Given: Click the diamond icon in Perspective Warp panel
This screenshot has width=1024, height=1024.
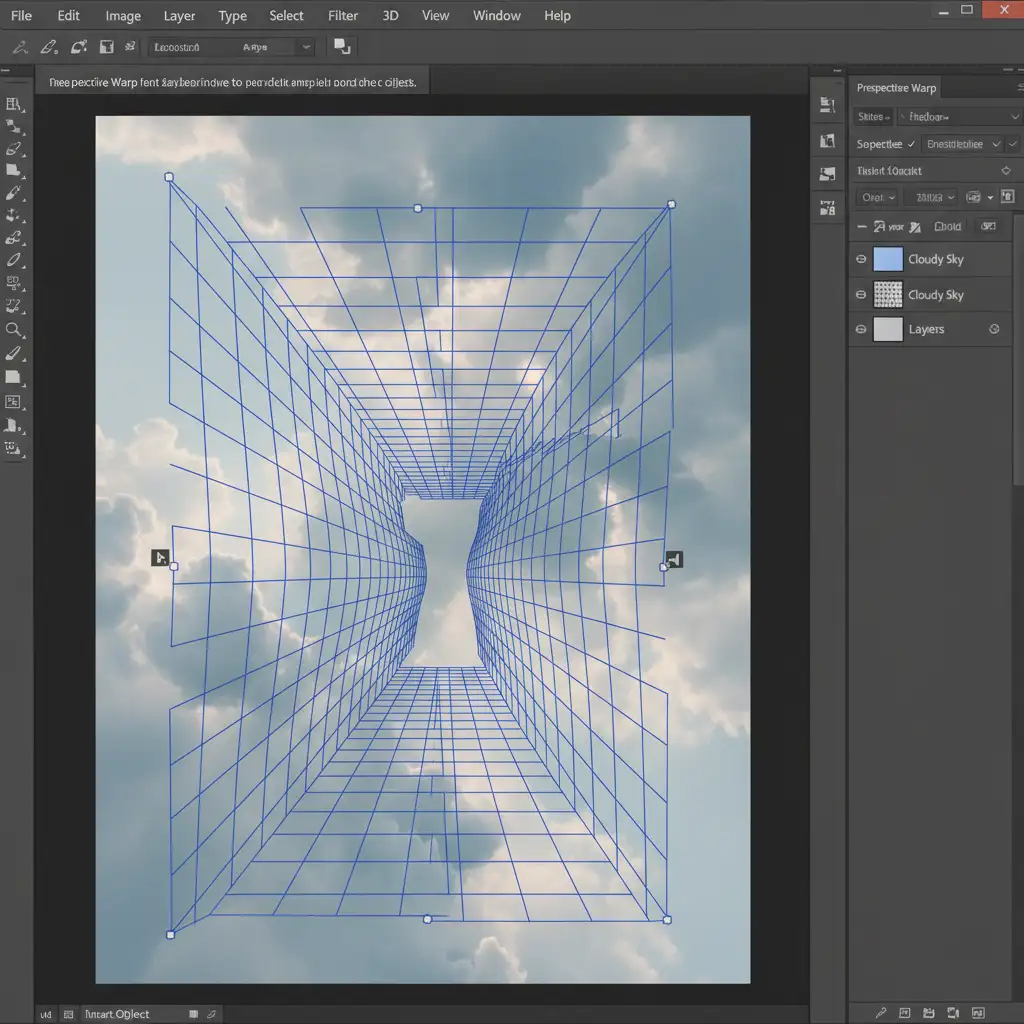Looking at the screenshot, I should [x=1005, y=171].
